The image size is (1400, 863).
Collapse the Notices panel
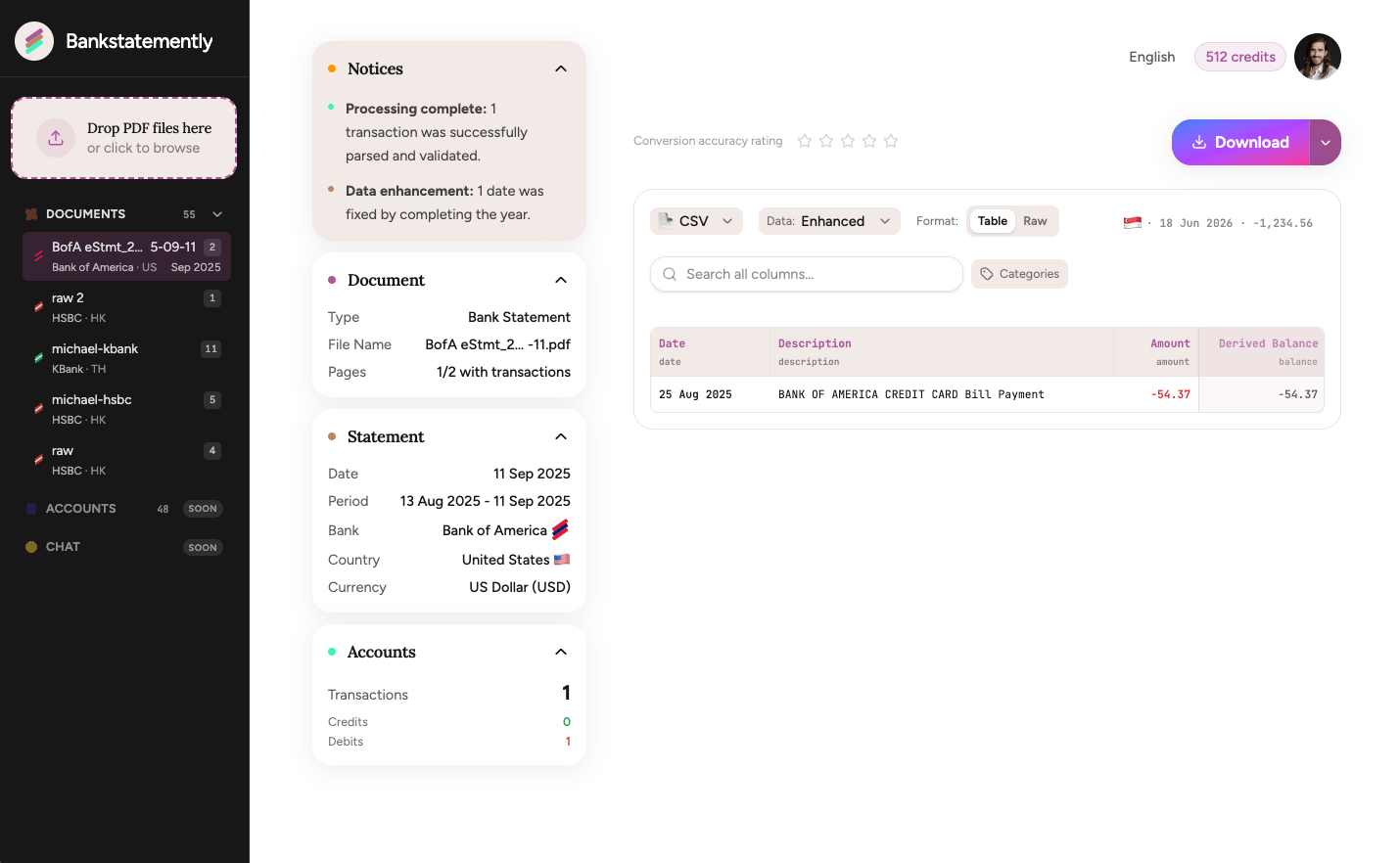click(x=561, y=68)
